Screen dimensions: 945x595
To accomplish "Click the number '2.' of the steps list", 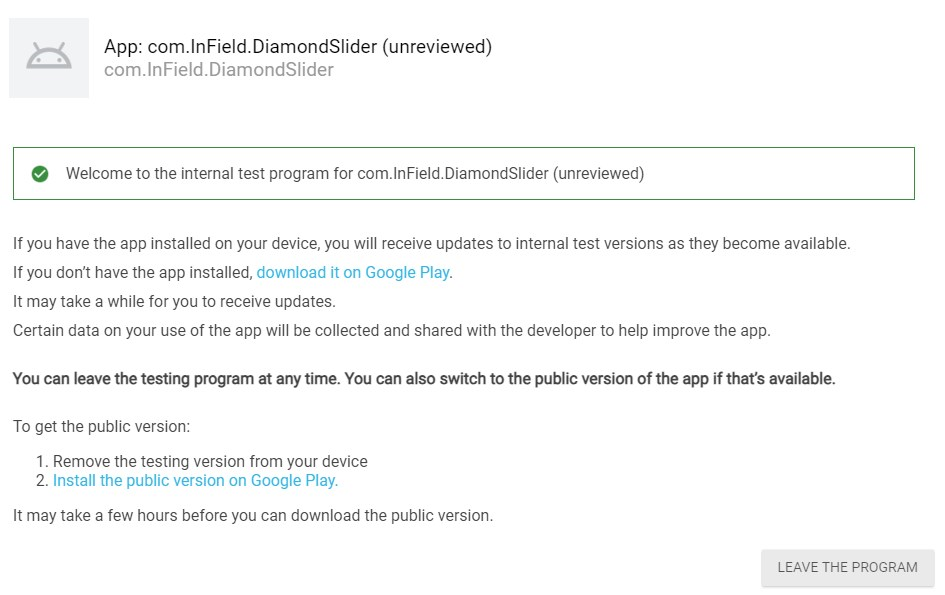I will point(41,481).
